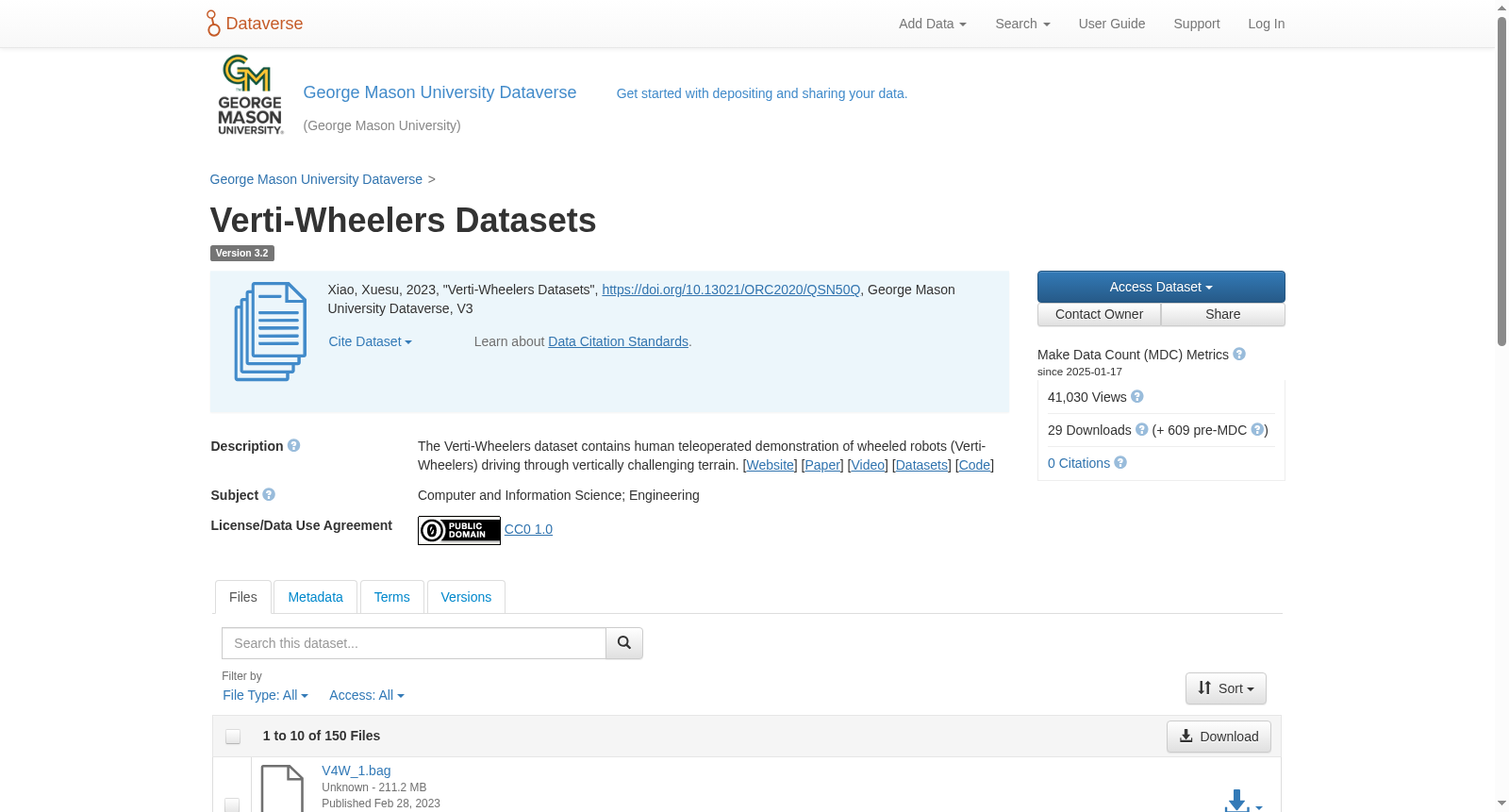This screenshot has width=1509, height=812.
Task: Click the Public Domain CC0 badge
Action: [x=459, y=530]
